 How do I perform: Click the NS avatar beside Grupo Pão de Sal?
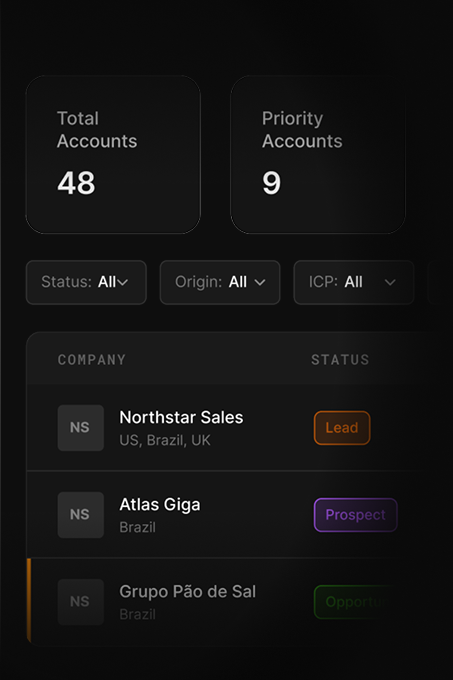coord(81,602)
